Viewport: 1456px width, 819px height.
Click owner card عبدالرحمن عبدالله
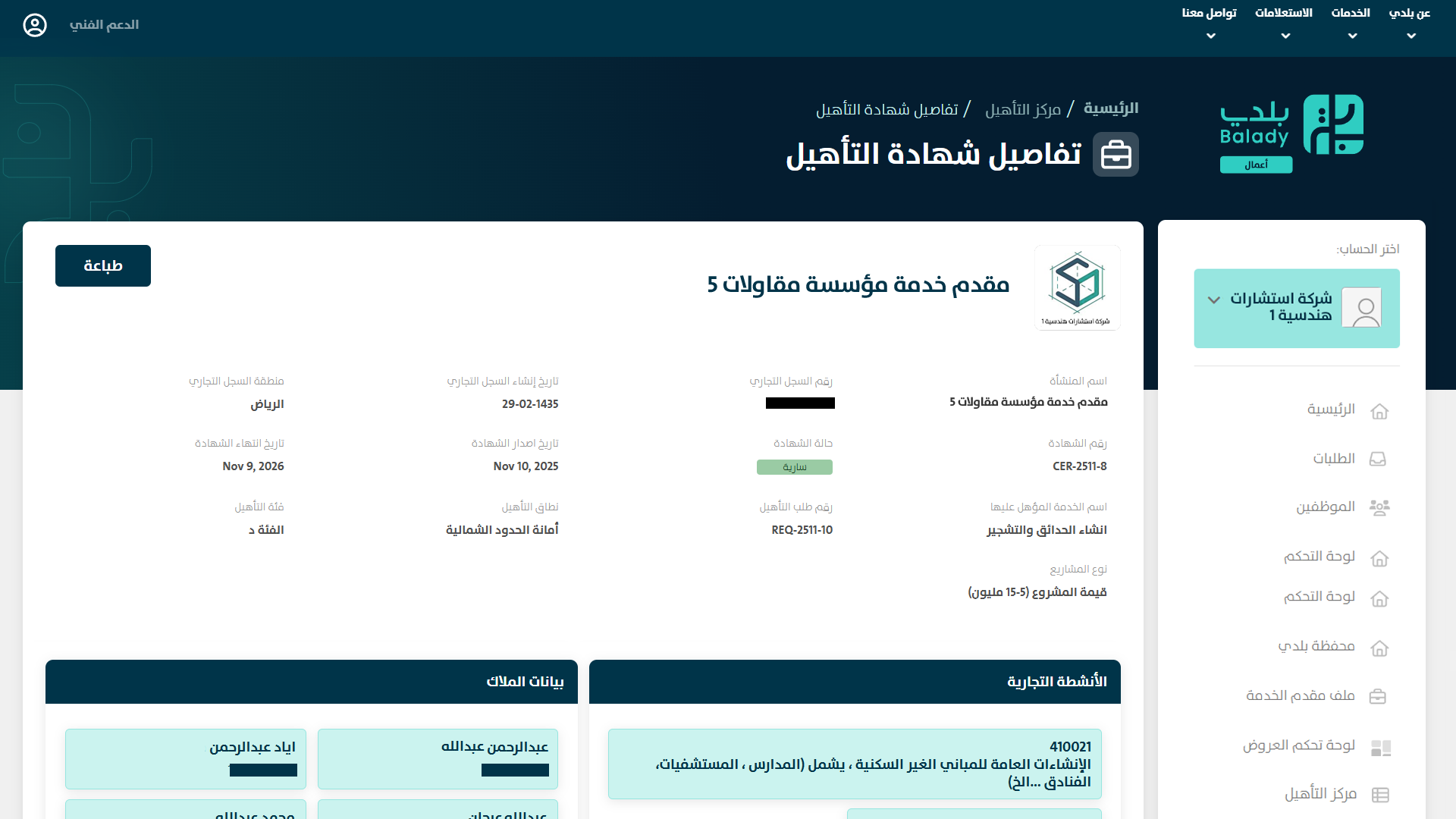point(438,758)
